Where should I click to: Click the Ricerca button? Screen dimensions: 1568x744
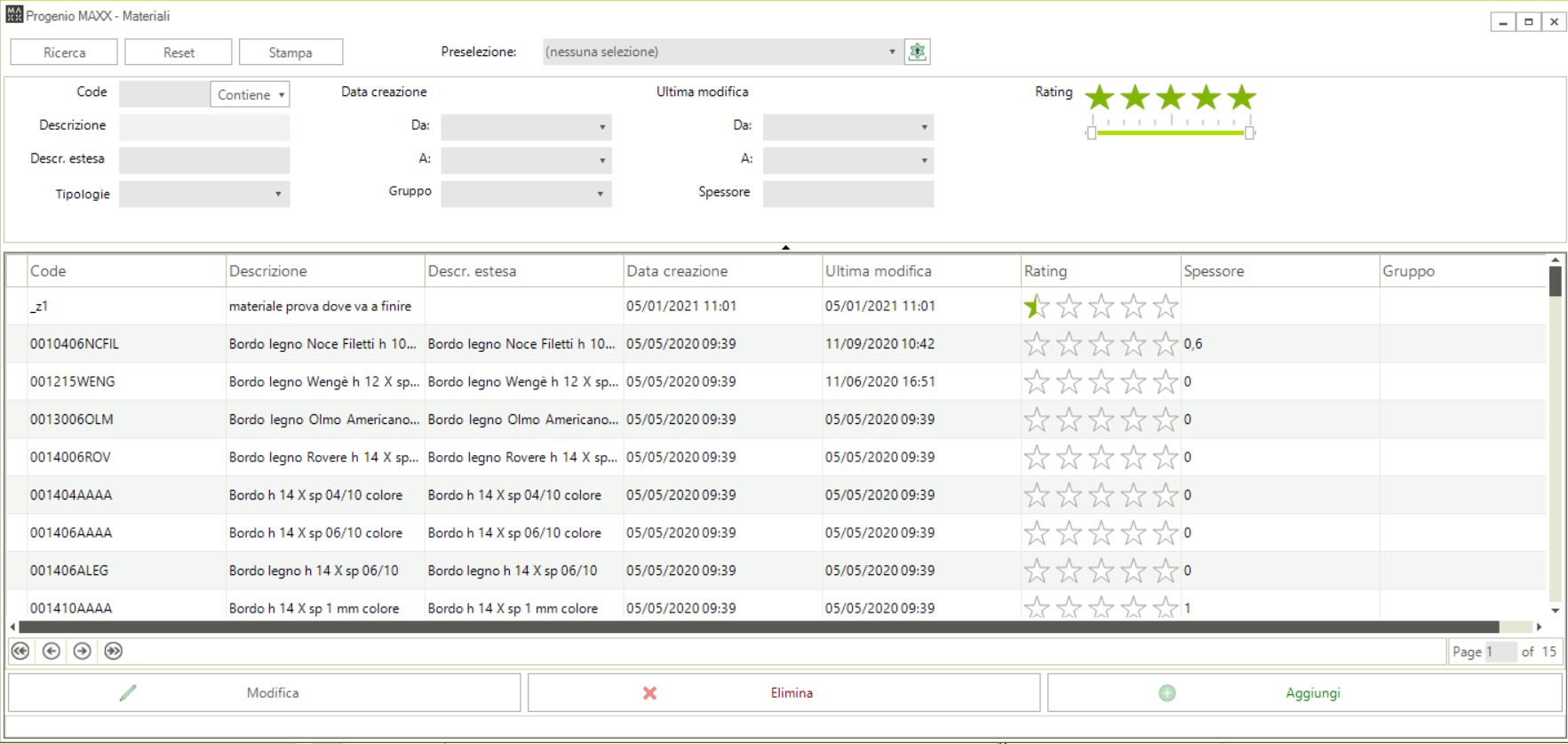pyautogui.click(x=64, y=52)
